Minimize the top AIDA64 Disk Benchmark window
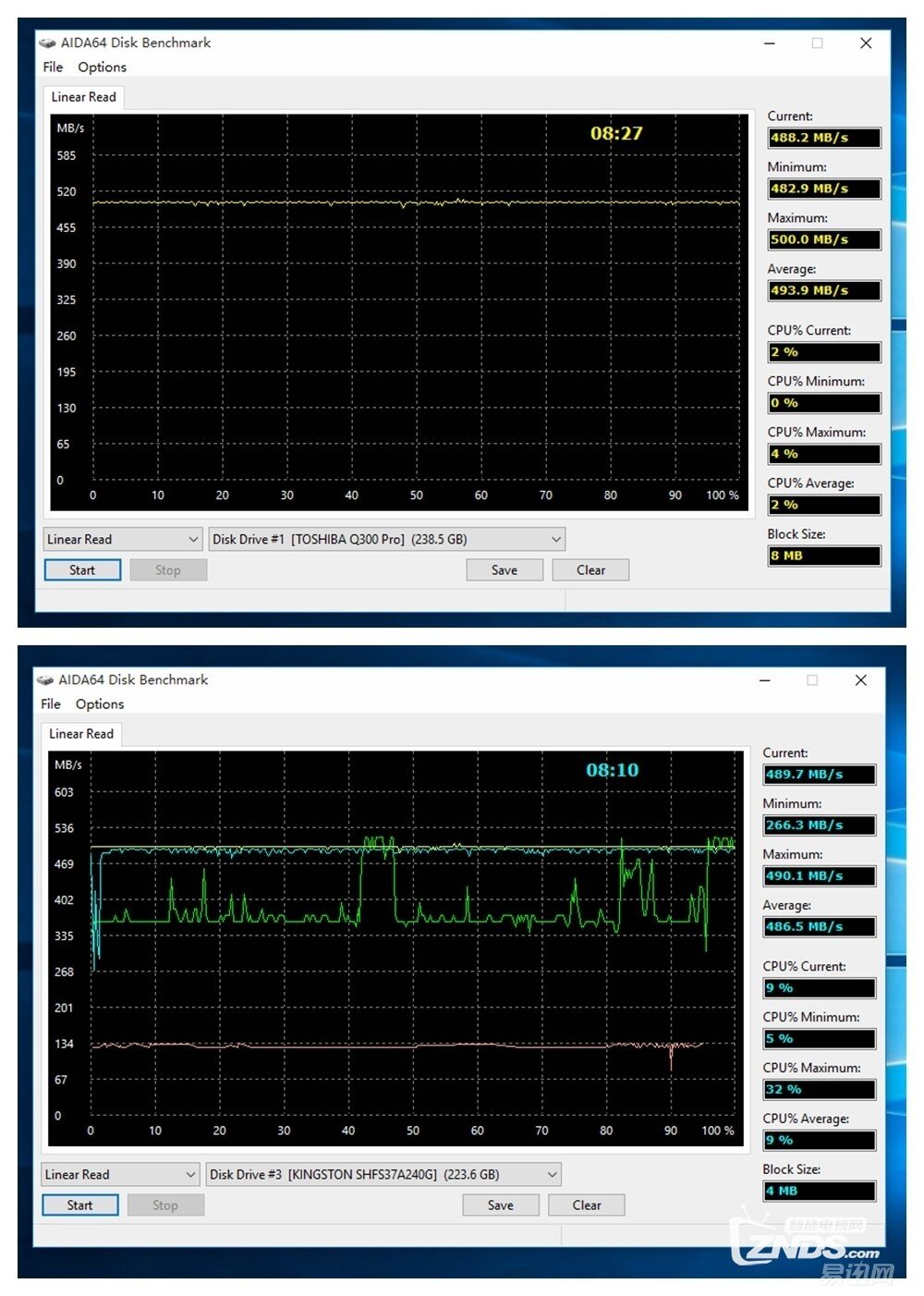 pos(770,43)
